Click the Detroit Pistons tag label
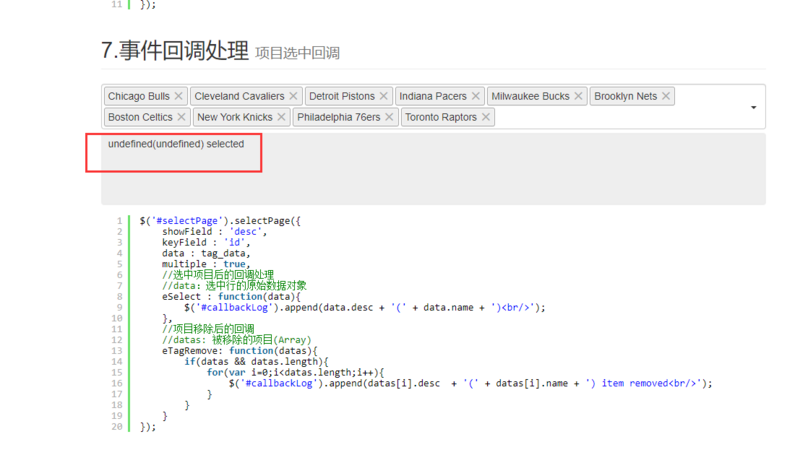 pyautogui.click(x=342, y=96)
